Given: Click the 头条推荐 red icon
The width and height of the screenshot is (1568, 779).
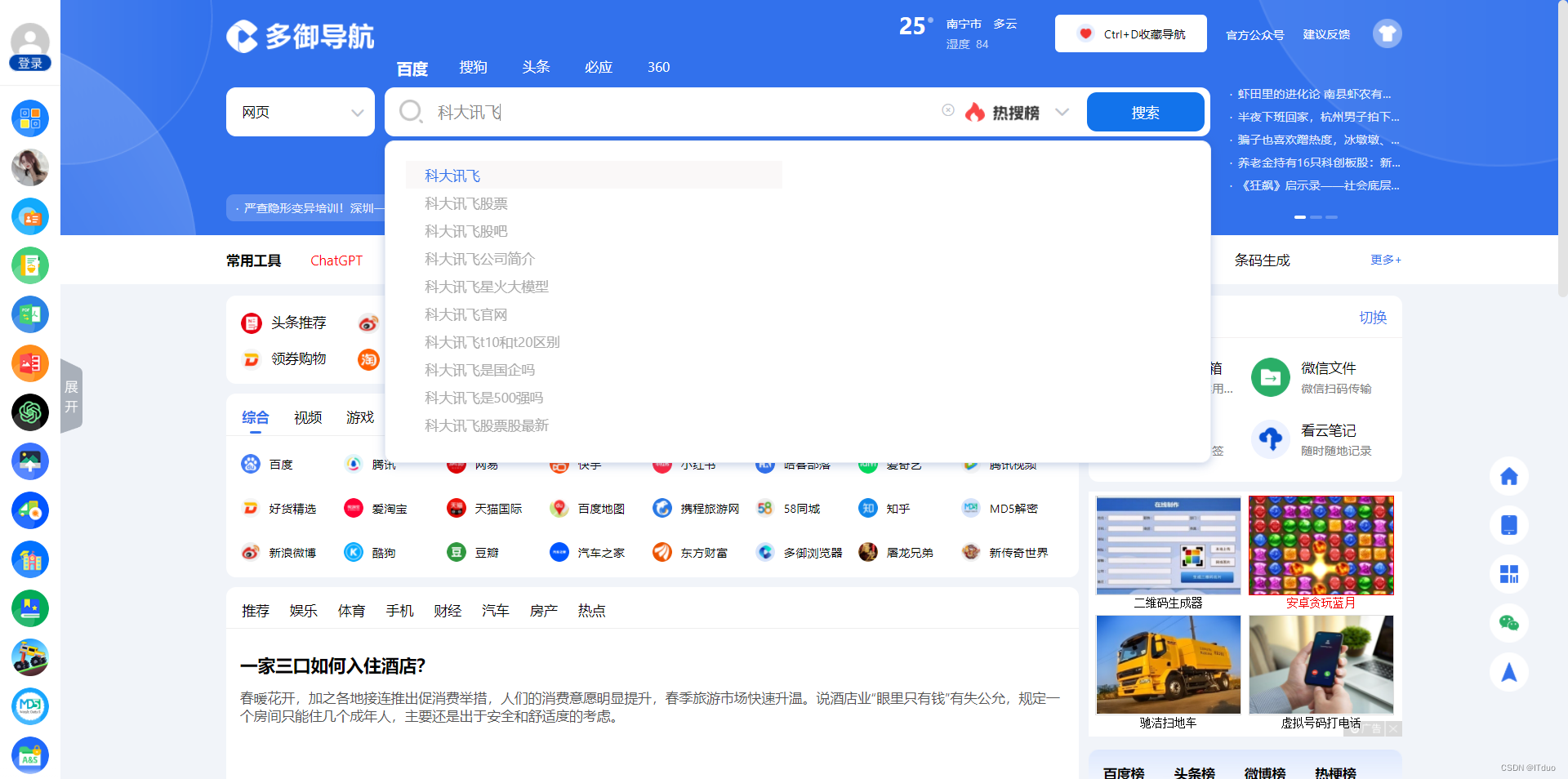Looking at the screenshot, I should tap(252, 323).
